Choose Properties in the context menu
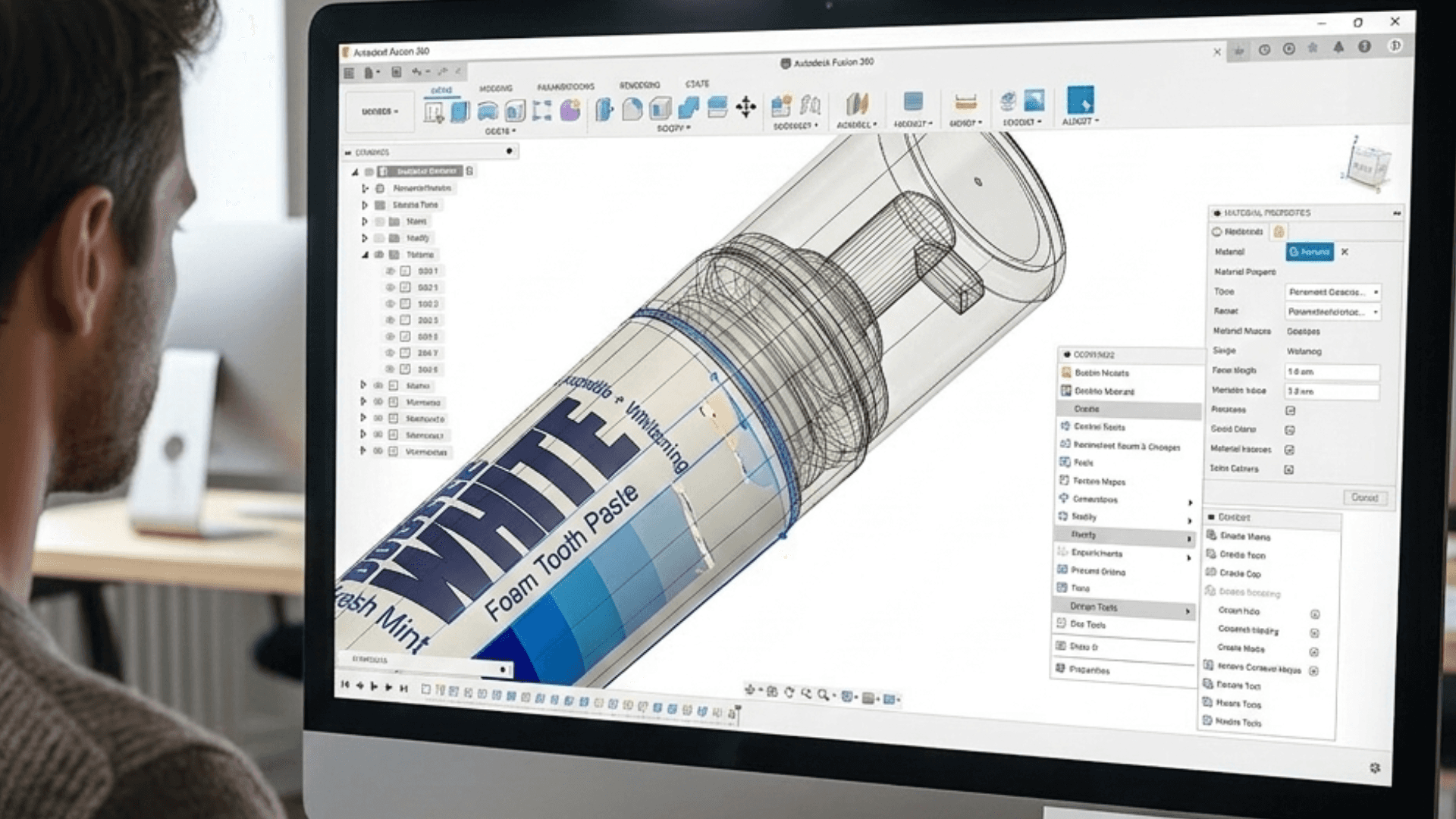This screenshot has width=1456, height=819. [x=1089, y=670]
